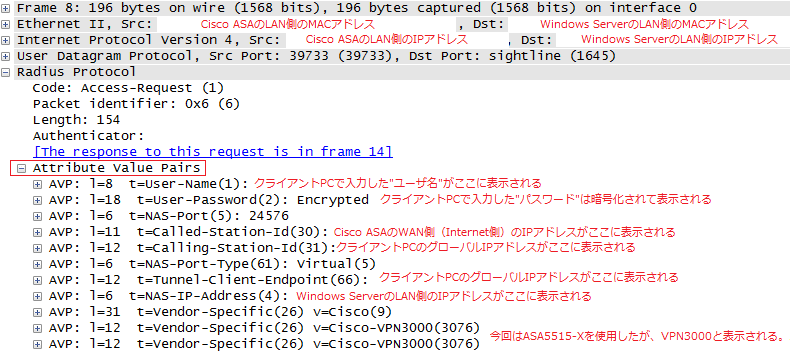
Task: Expand the NAS-IP-Address(4) AVP
Action: (x=37, y=295)
